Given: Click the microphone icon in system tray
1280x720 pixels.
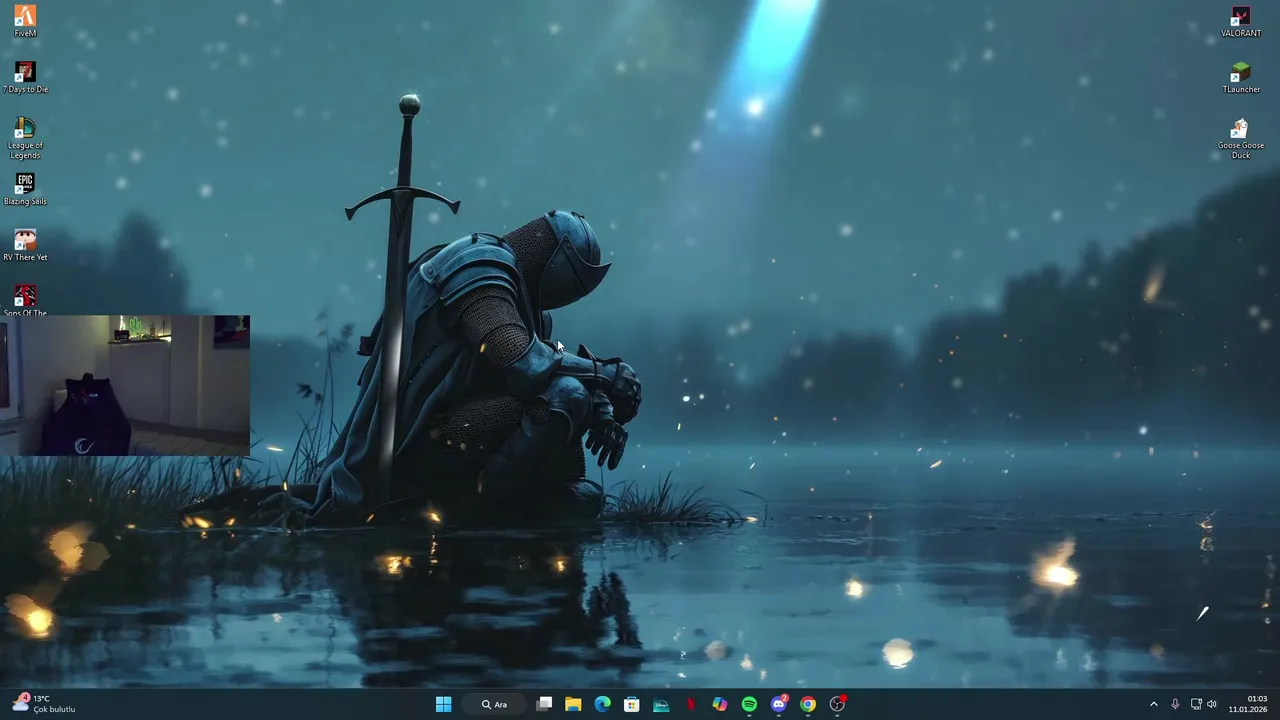Looking at the screenshot, I should [x=1175, y=704].
